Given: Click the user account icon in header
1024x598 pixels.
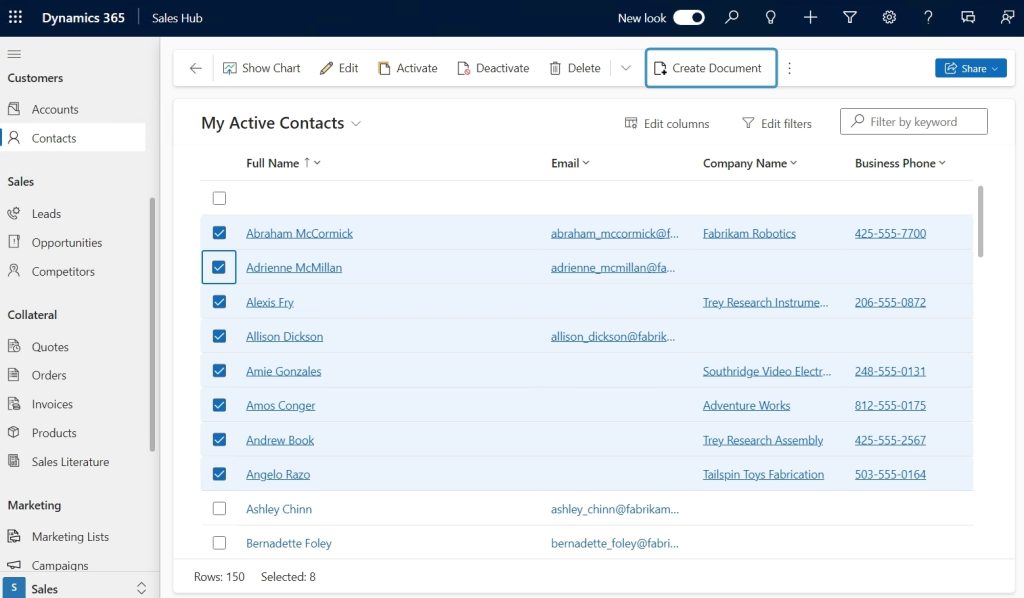Looking at the screenshot, I should pos(1007,18).
